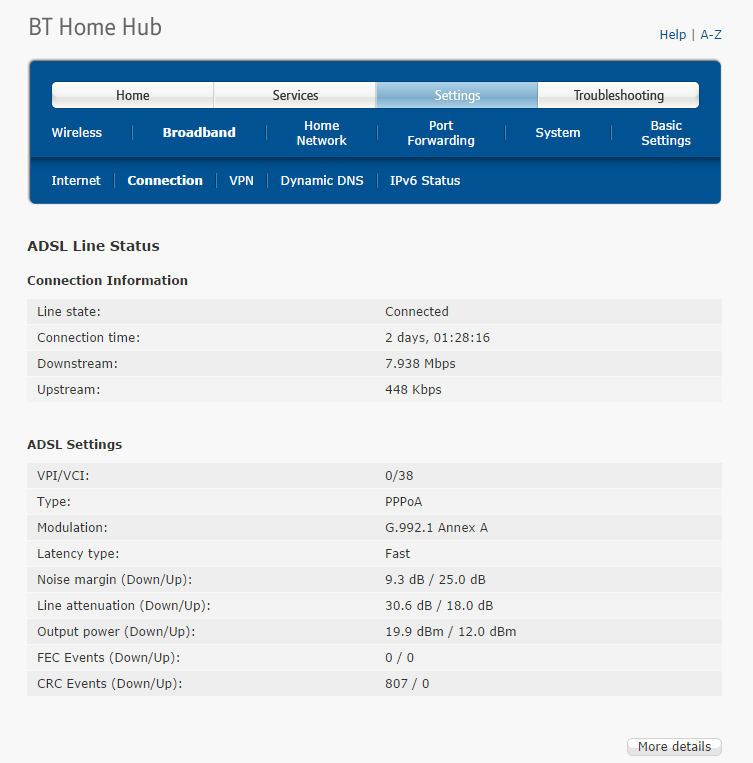Screen dimensions: 753x763
Task: Select the Internet submenu
Action: coord(76,181)
